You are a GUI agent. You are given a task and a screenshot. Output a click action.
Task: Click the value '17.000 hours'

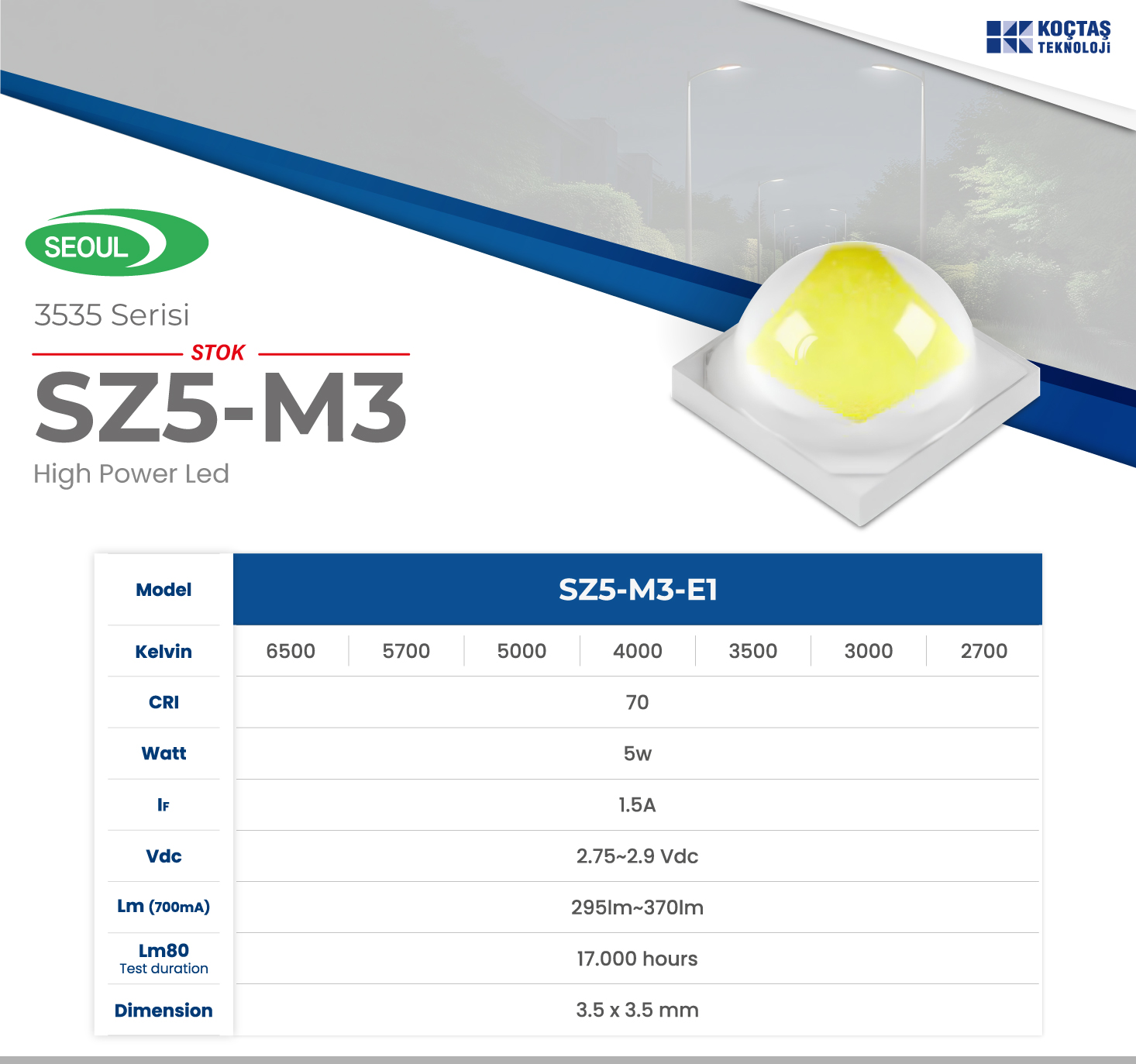pos(638,959)
